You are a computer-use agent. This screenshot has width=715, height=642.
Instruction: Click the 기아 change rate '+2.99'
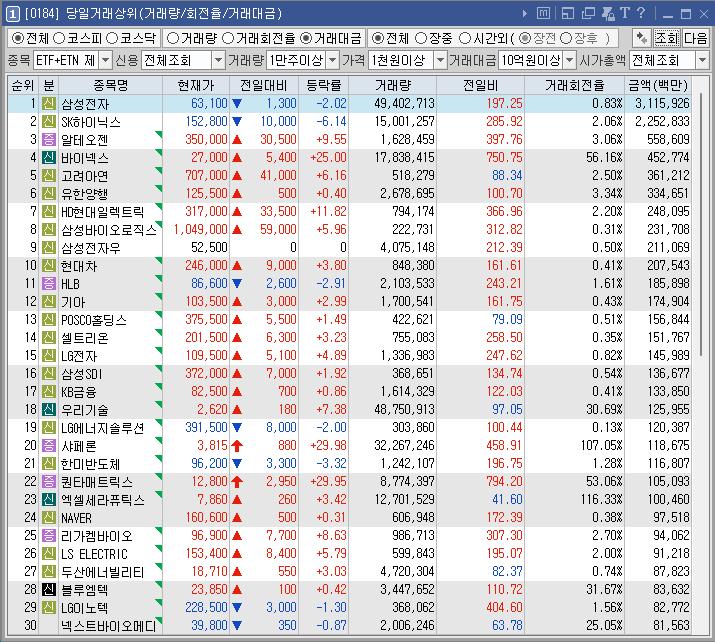pyautogui.click(x=331, y=301)
